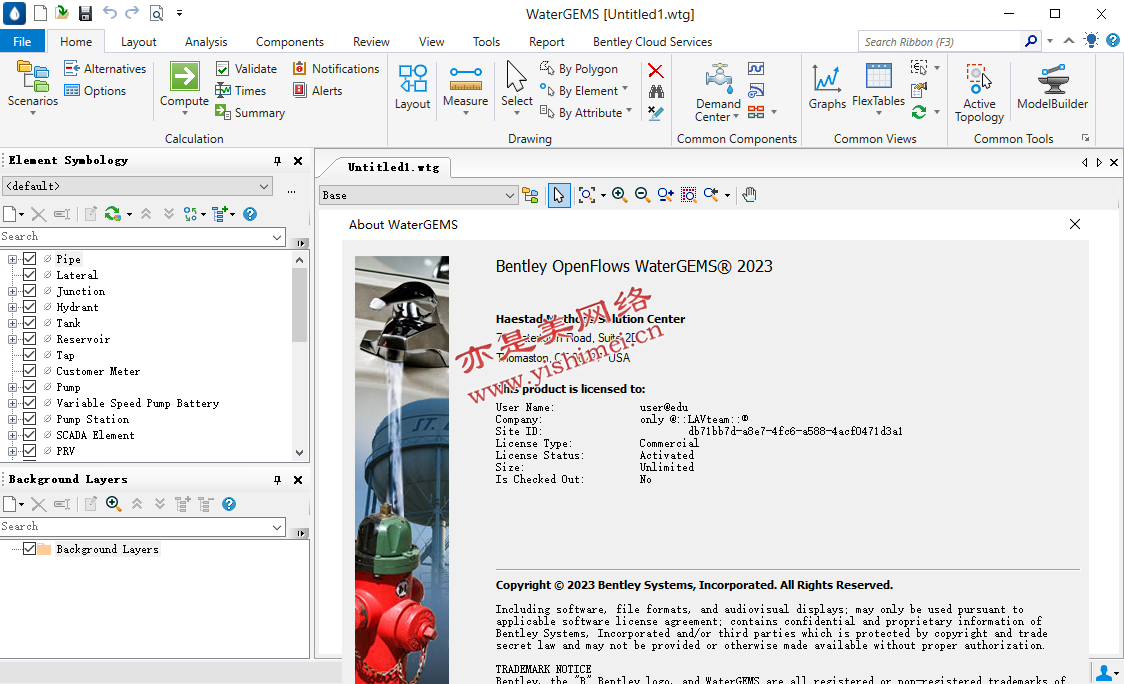Activate the Layout drawing tool
Screen dimensions: 1124x684
[x=412, y=87]
